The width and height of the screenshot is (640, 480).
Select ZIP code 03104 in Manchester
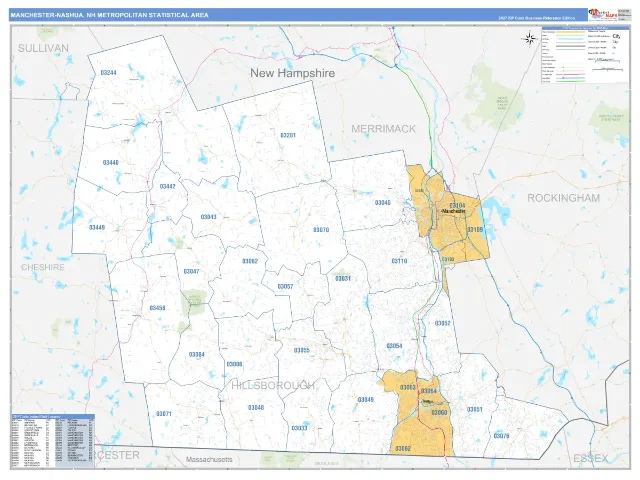457,206
